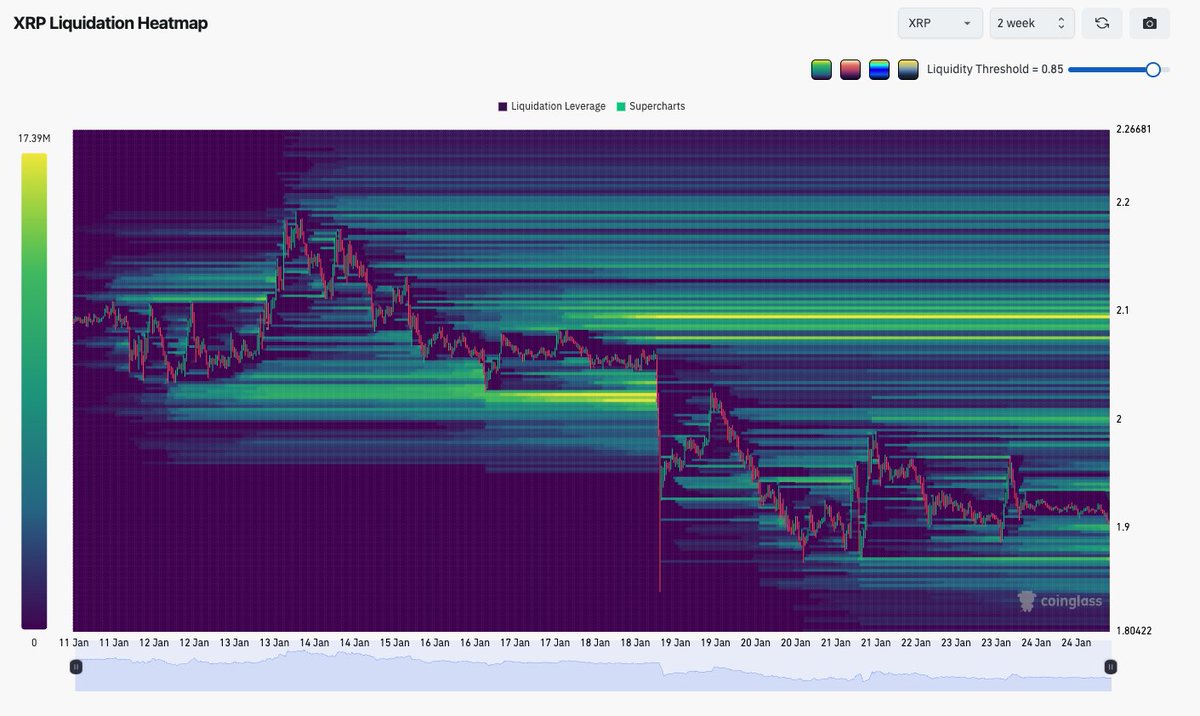1200x716 pixels.
Task: Click the refresh chart icon
Action: coord(1101,22)
